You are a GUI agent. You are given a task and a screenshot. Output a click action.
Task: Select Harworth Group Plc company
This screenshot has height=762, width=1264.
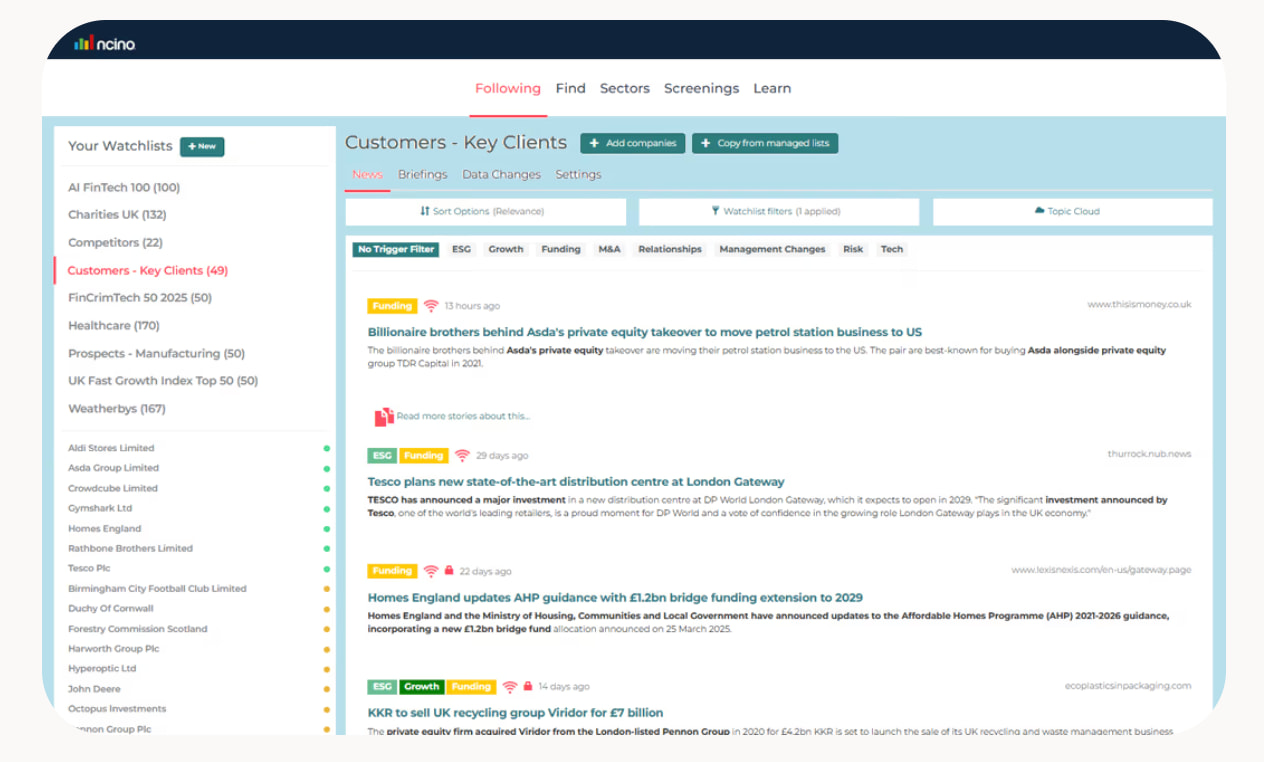(113, 649)
